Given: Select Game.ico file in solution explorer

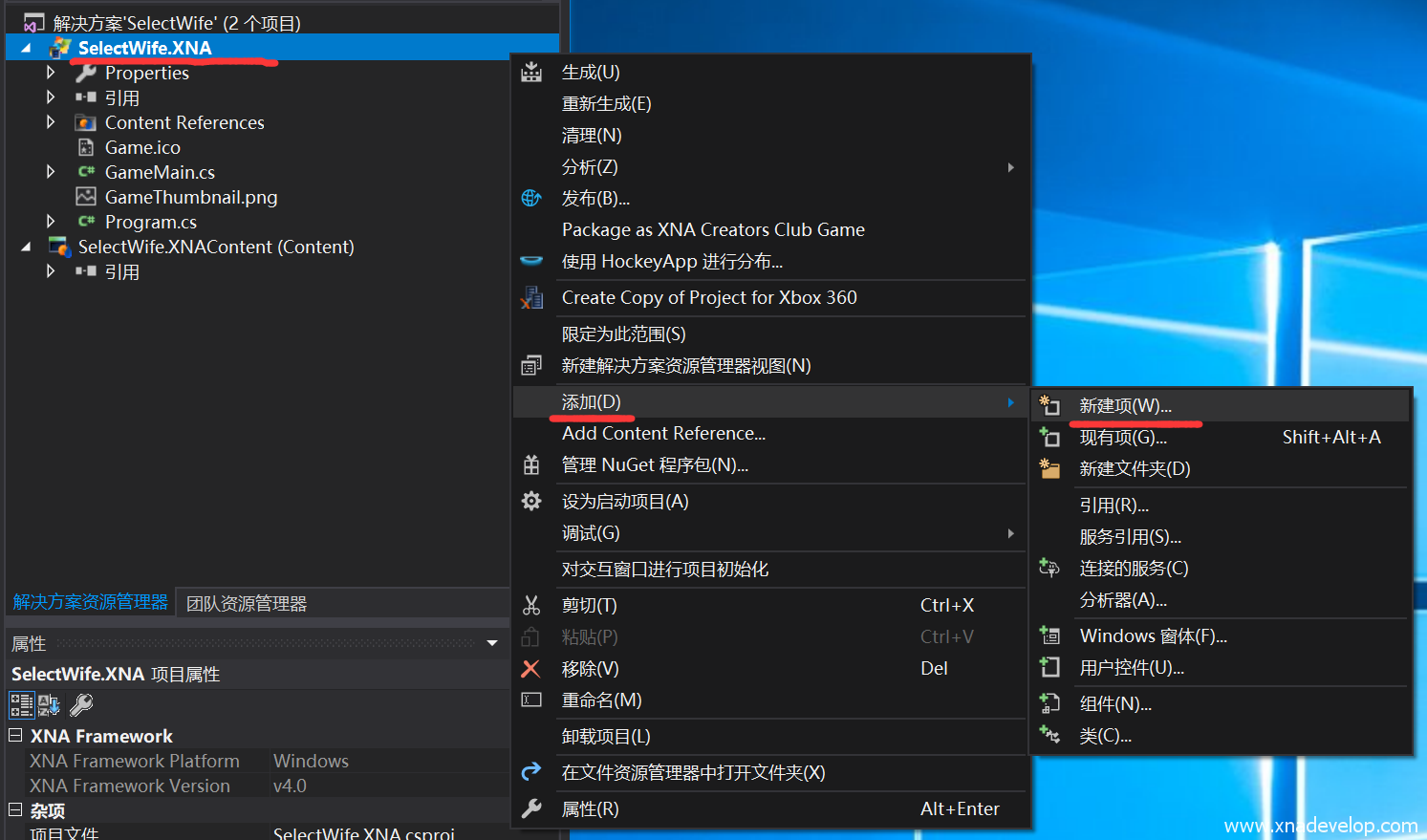Looking at the screenshot, I should coord(142,147).
